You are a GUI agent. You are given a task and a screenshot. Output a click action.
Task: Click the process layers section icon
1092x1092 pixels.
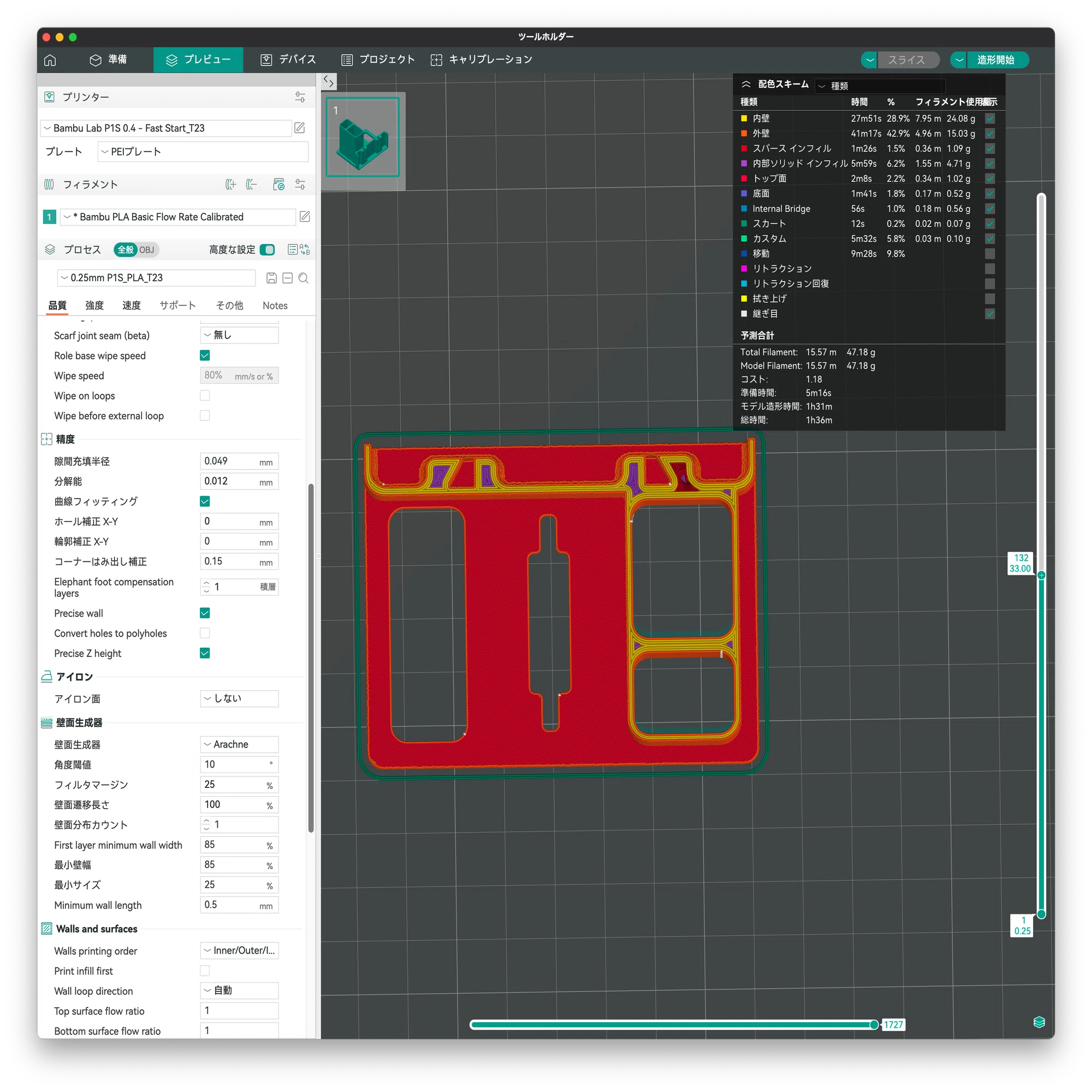[50, 250]
